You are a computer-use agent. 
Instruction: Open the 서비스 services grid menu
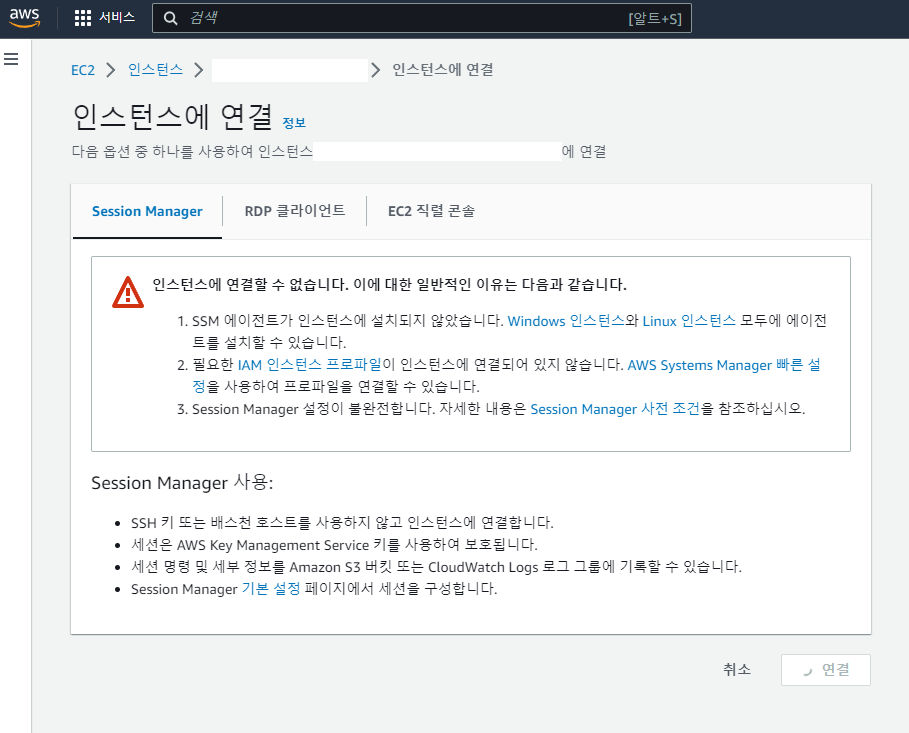pyautogui.click(x=105, y=17)
